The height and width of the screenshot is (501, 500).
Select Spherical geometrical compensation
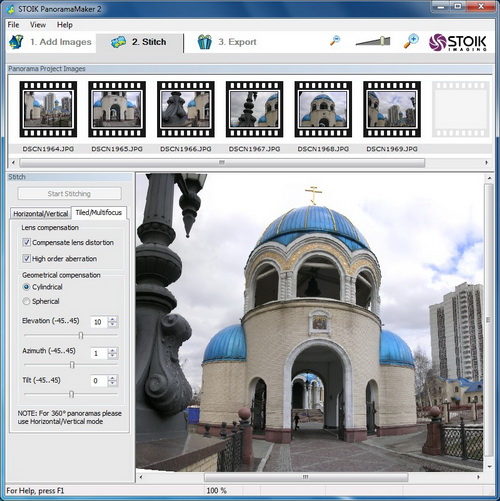click(x=26, y=301)
